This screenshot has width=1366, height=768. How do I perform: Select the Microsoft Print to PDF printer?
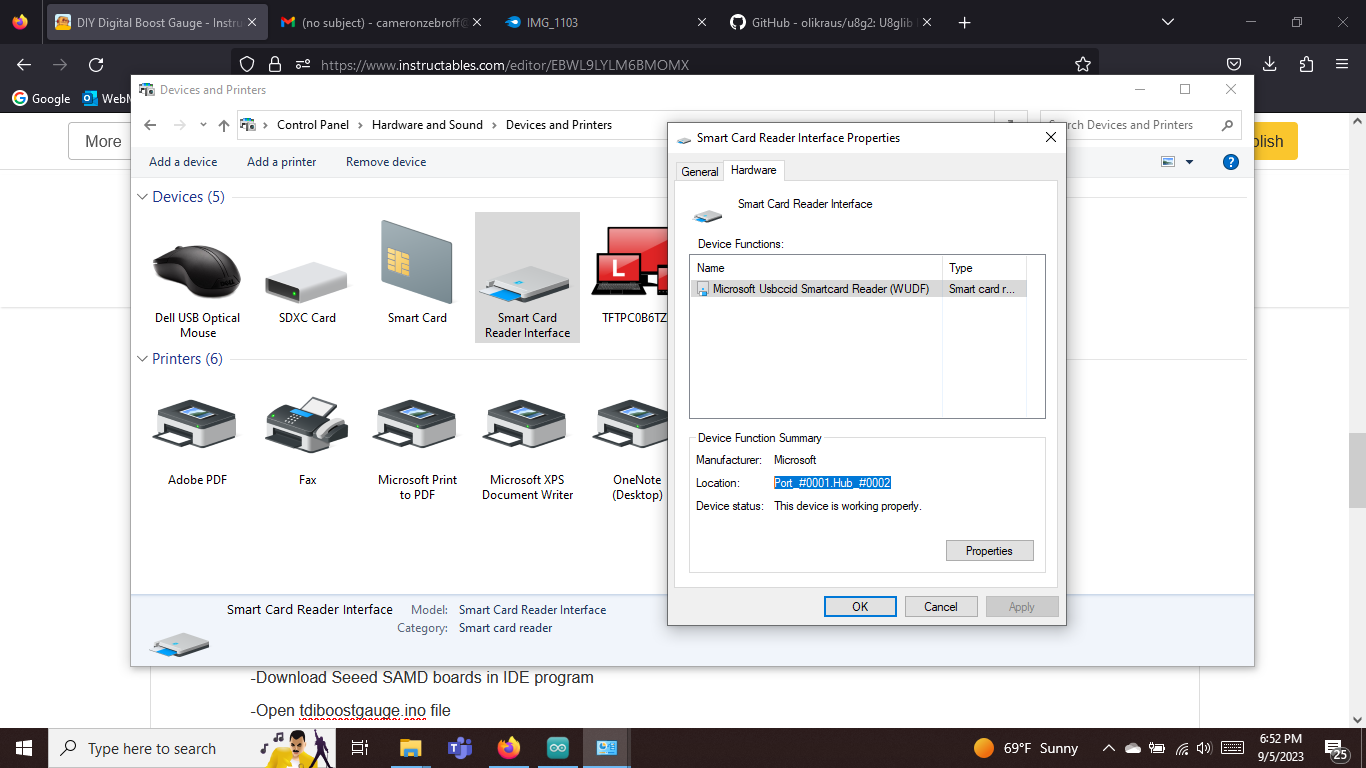pos(417,448)
